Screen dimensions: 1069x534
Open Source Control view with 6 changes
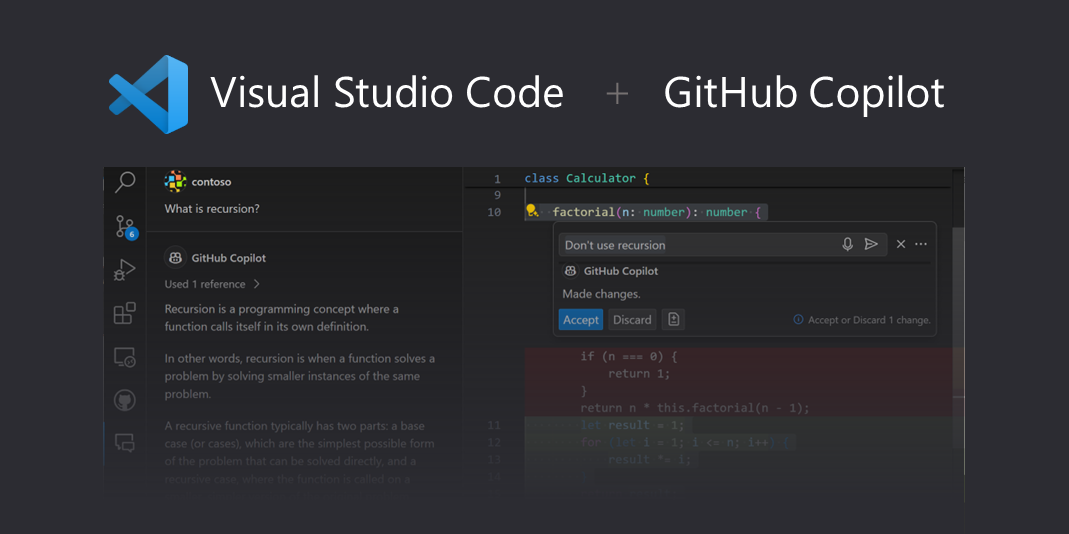coord(125,226)
